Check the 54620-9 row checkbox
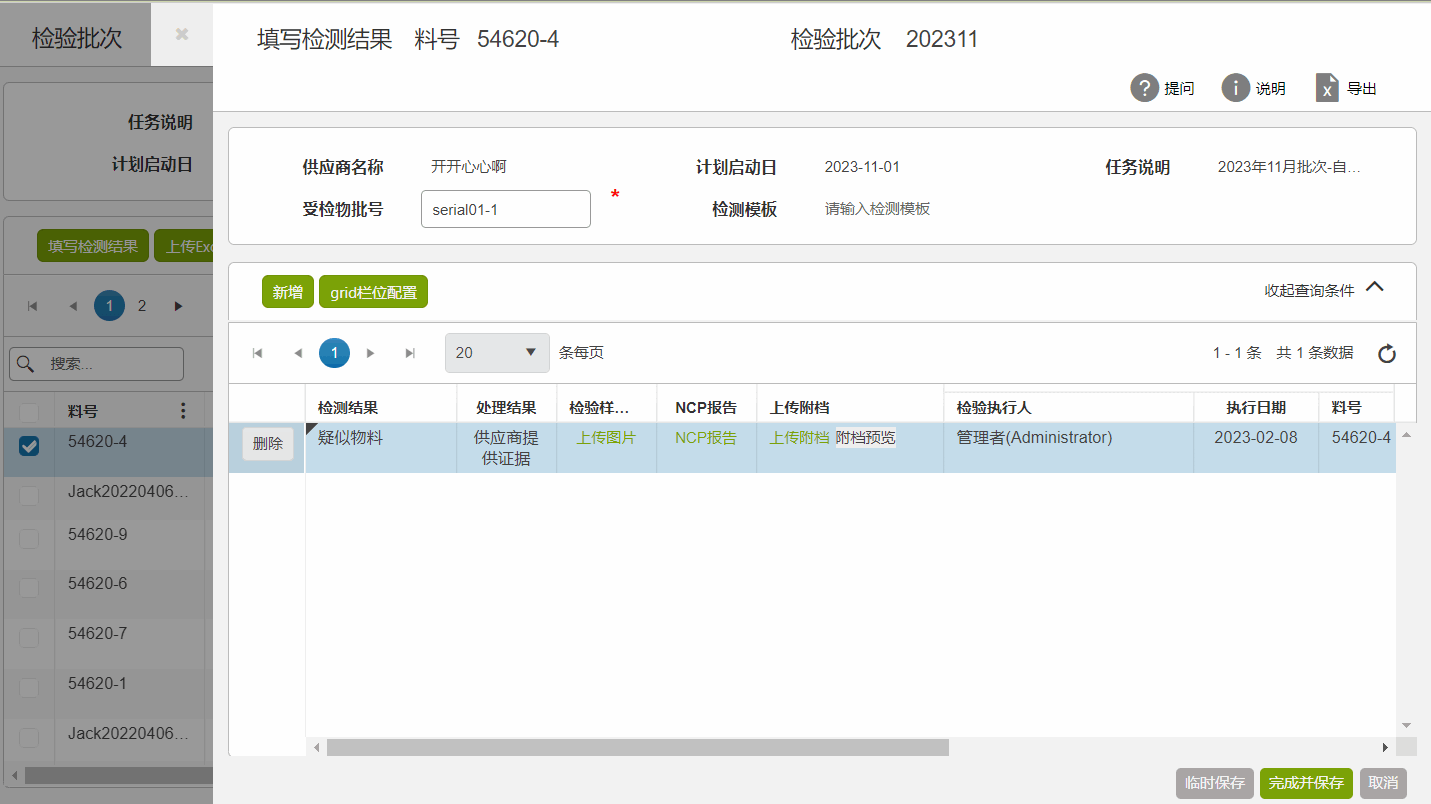 29,538
